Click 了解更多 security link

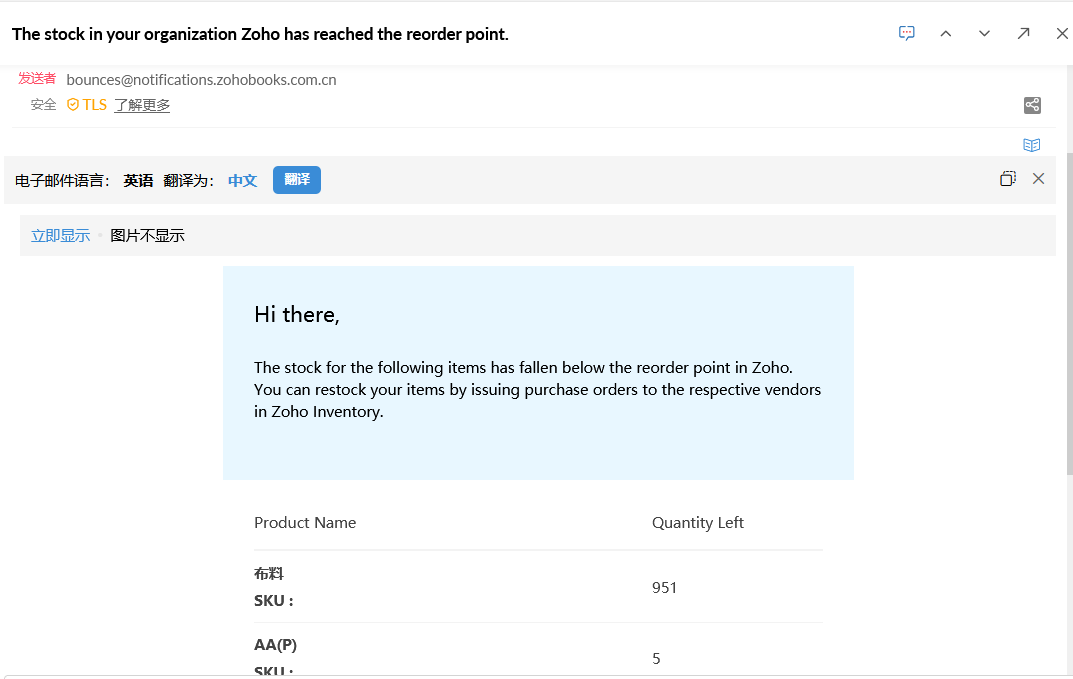point(142,105)
